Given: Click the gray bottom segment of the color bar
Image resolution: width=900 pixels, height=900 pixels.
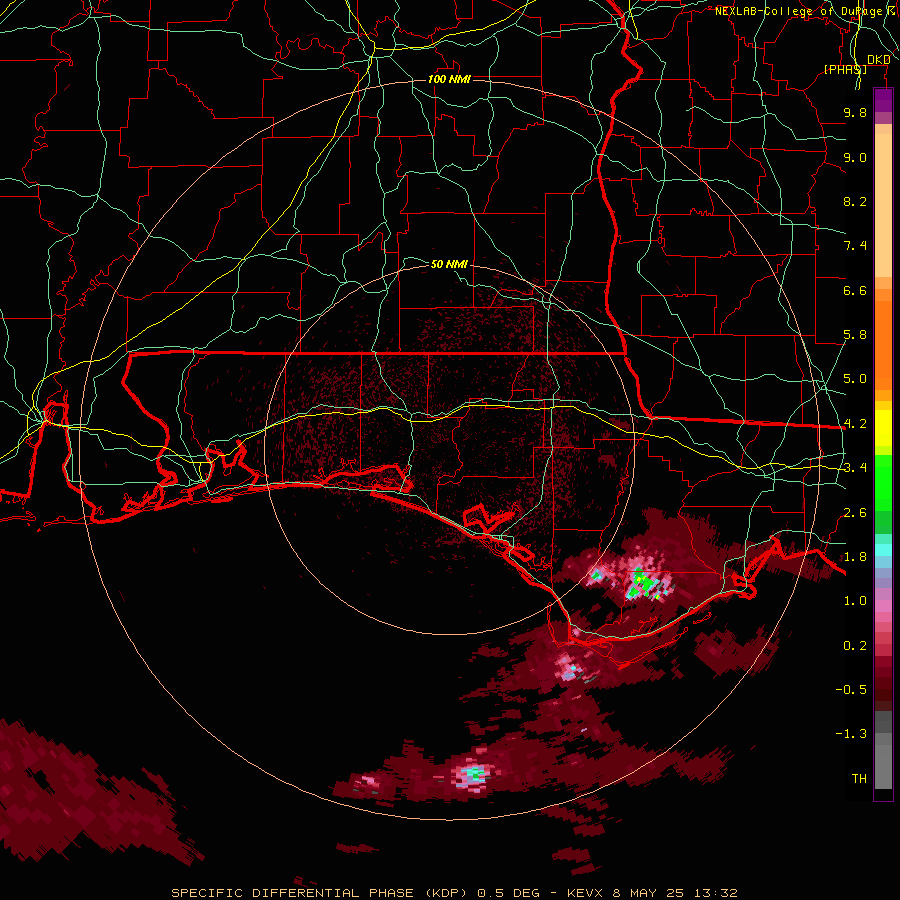Looking at the screenshot, I should (x=883, y=763).
